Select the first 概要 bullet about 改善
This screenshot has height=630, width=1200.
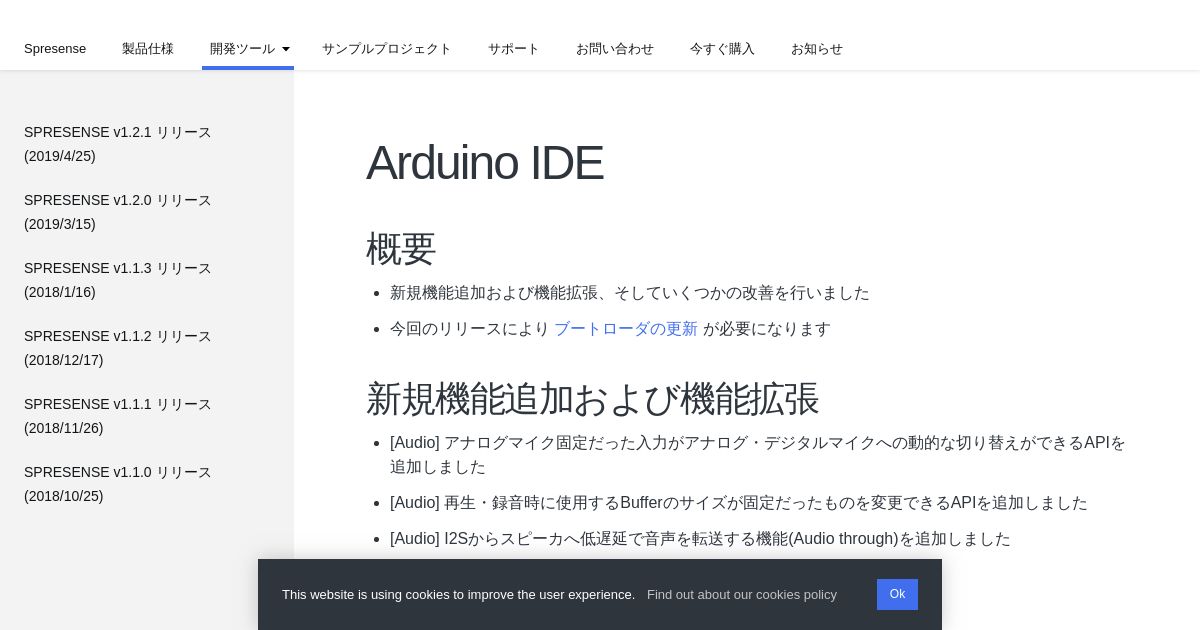630,293
